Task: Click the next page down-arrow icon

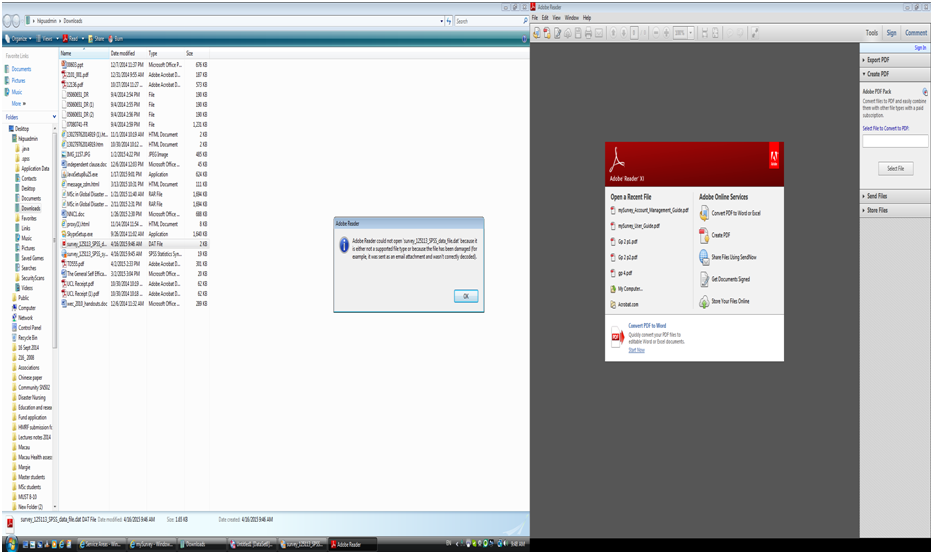Action: pos(624,33)
